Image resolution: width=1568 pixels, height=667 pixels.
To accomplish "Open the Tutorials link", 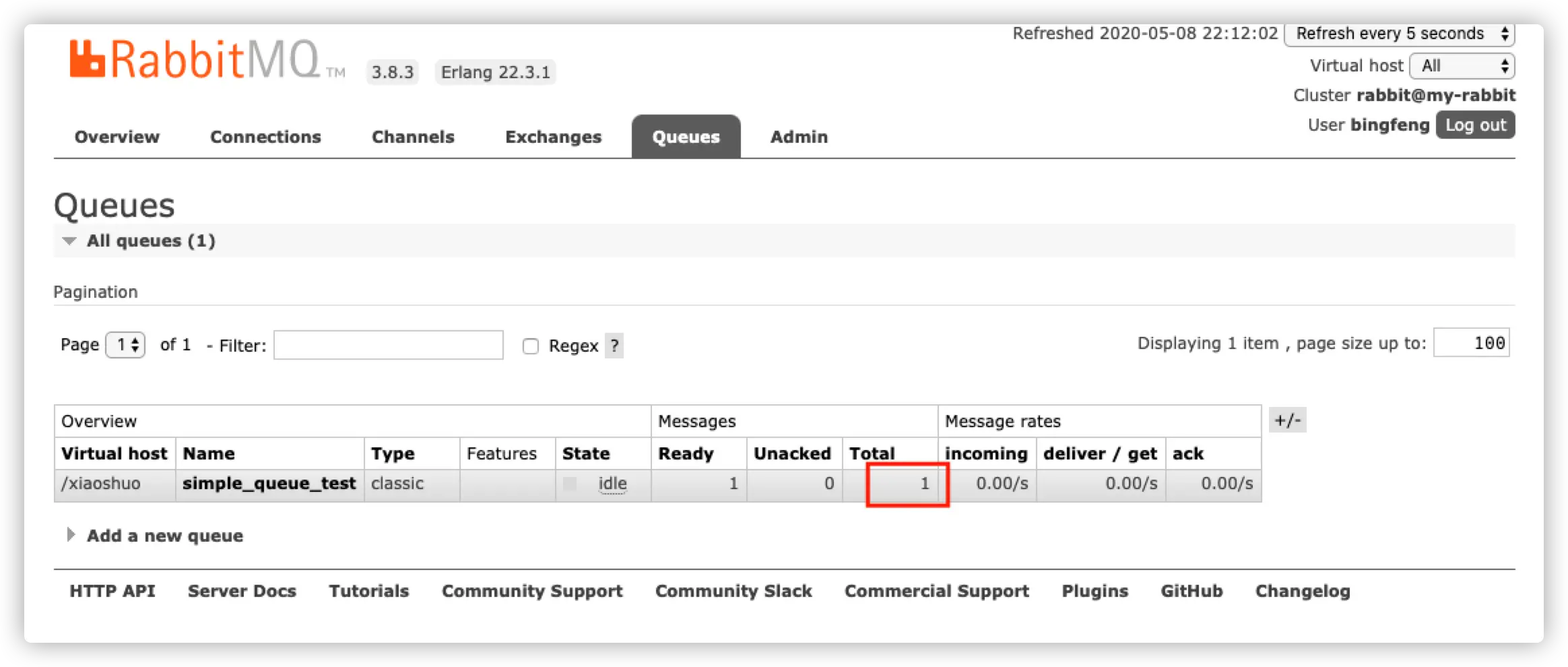I will (x=368, y=591).
